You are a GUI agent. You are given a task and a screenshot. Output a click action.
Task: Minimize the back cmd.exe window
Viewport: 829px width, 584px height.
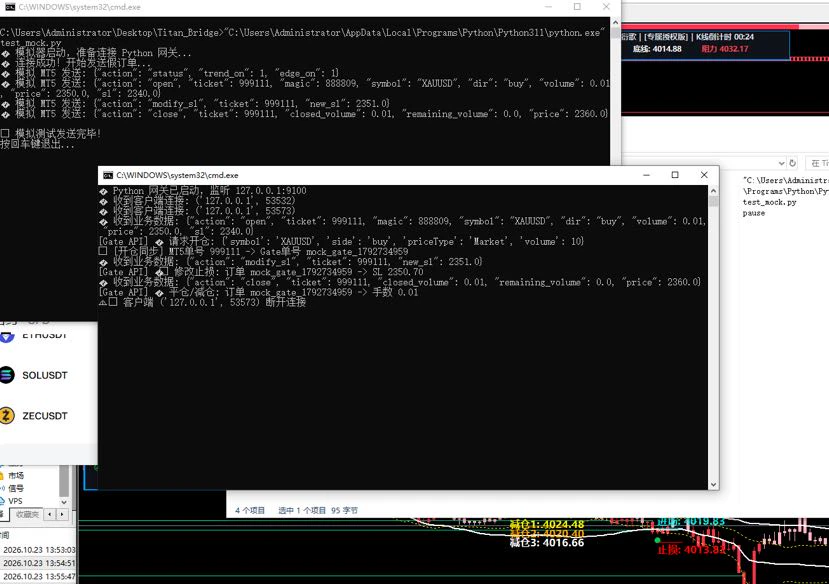pyautogui.click(x=548, y=7)
